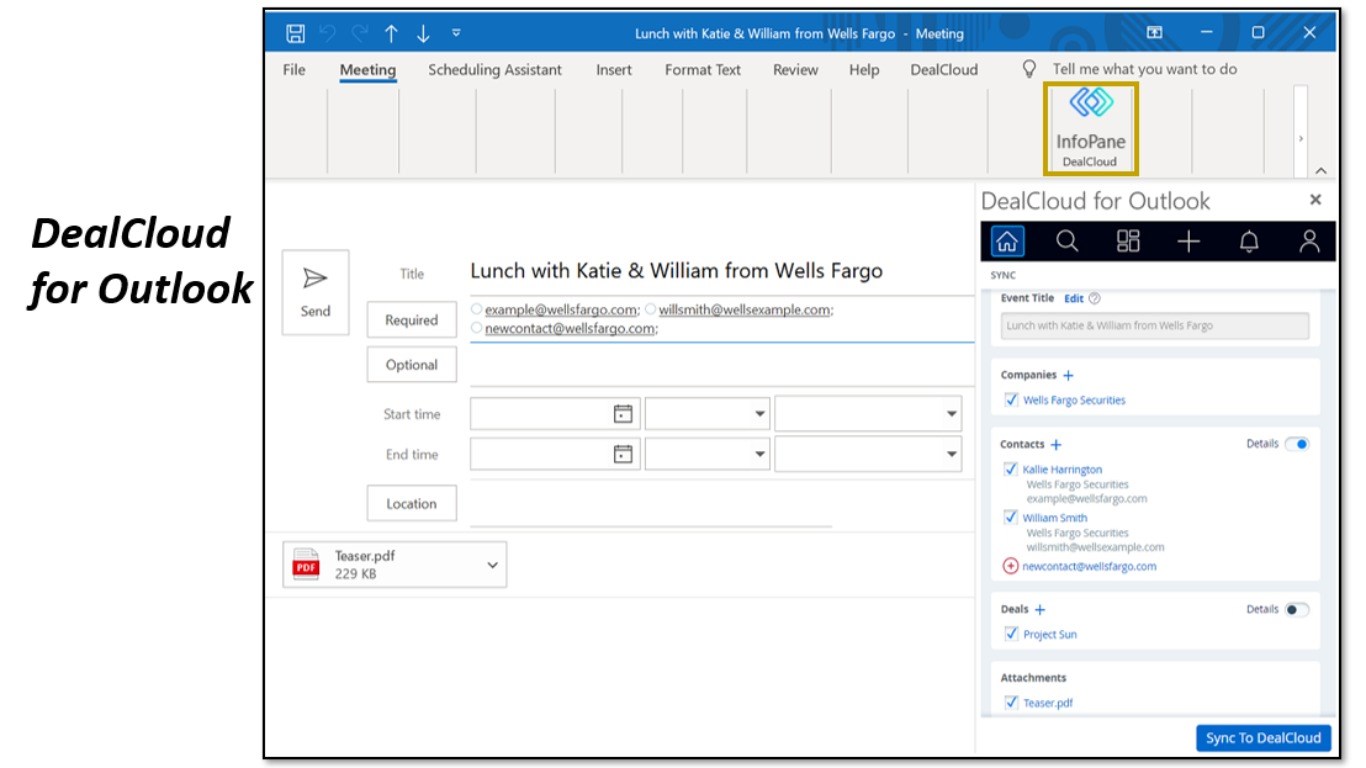This screenshot has height=768, width=1366.
Task: Click the ribbon display options icon
Action: click(x=1155, y=33)
